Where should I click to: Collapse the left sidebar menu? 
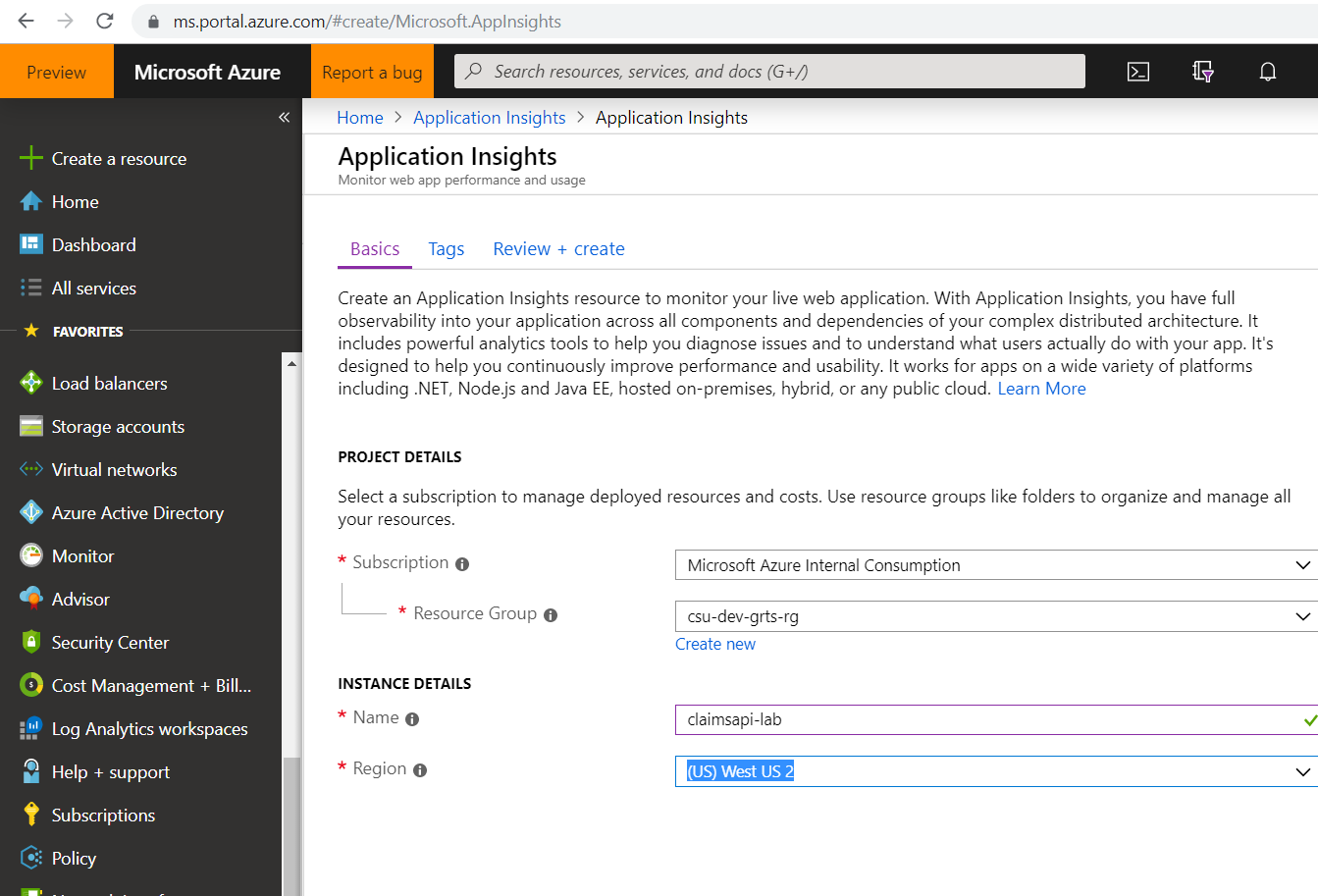click(x=284, y=118)
